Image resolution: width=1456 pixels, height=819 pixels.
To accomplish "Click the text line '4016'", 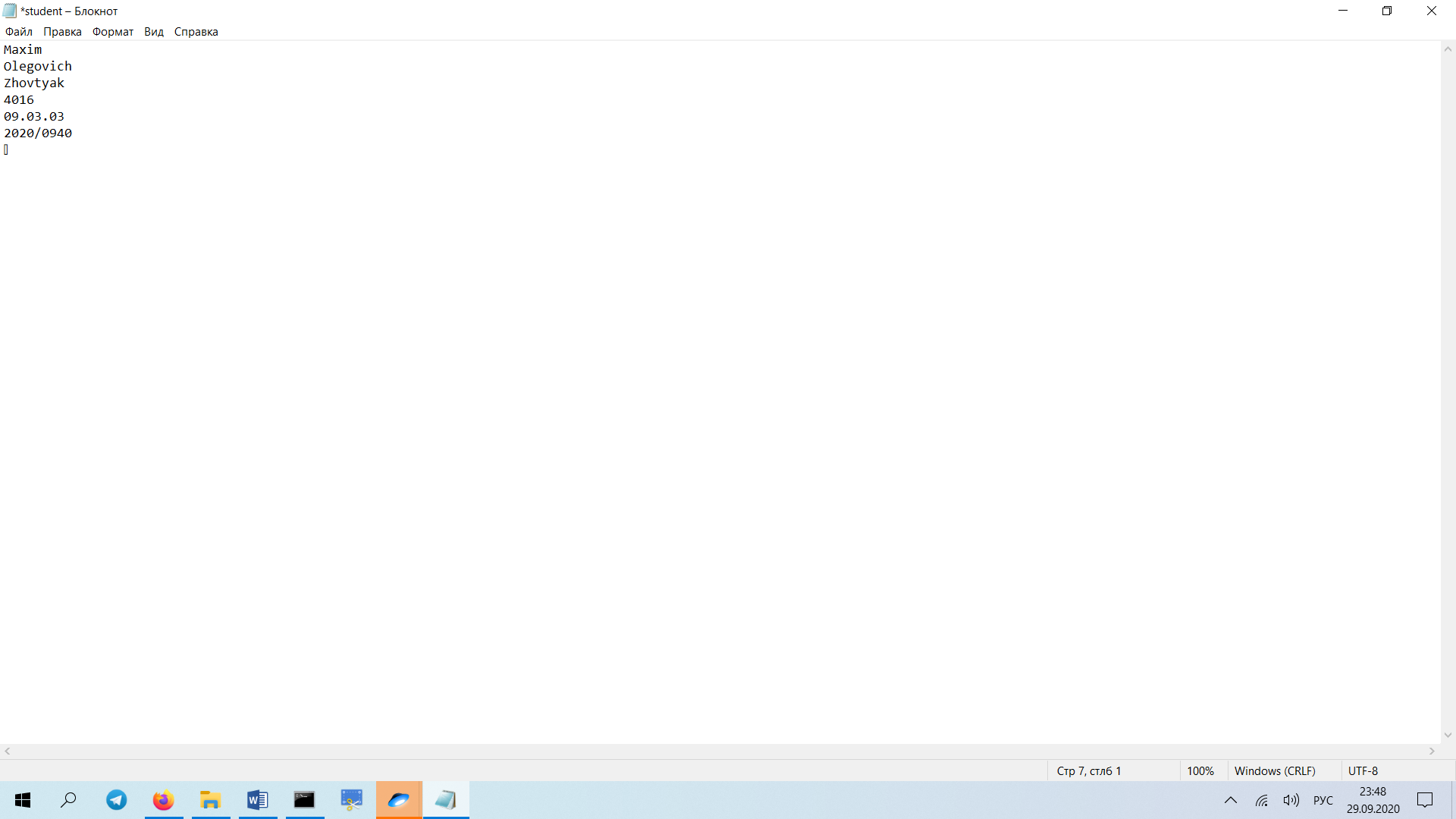I will 19,100.
